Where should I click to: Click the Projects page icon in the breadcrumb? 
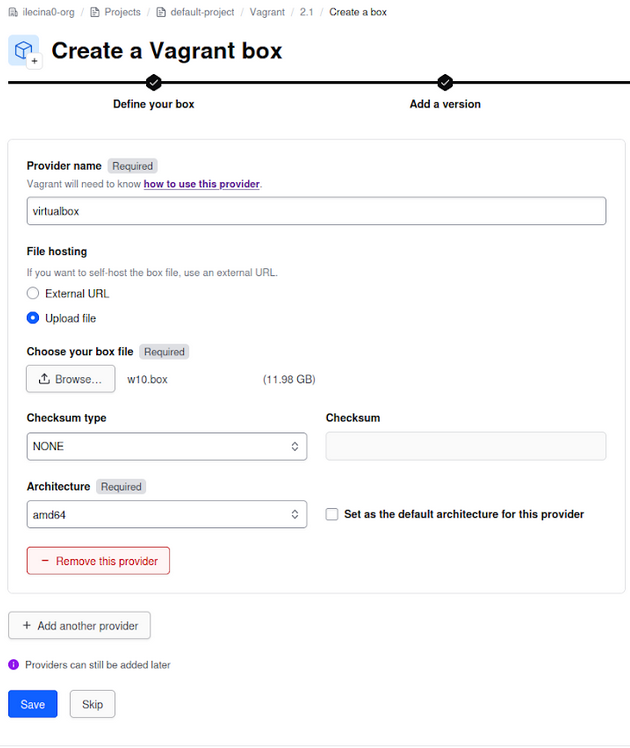94,12
